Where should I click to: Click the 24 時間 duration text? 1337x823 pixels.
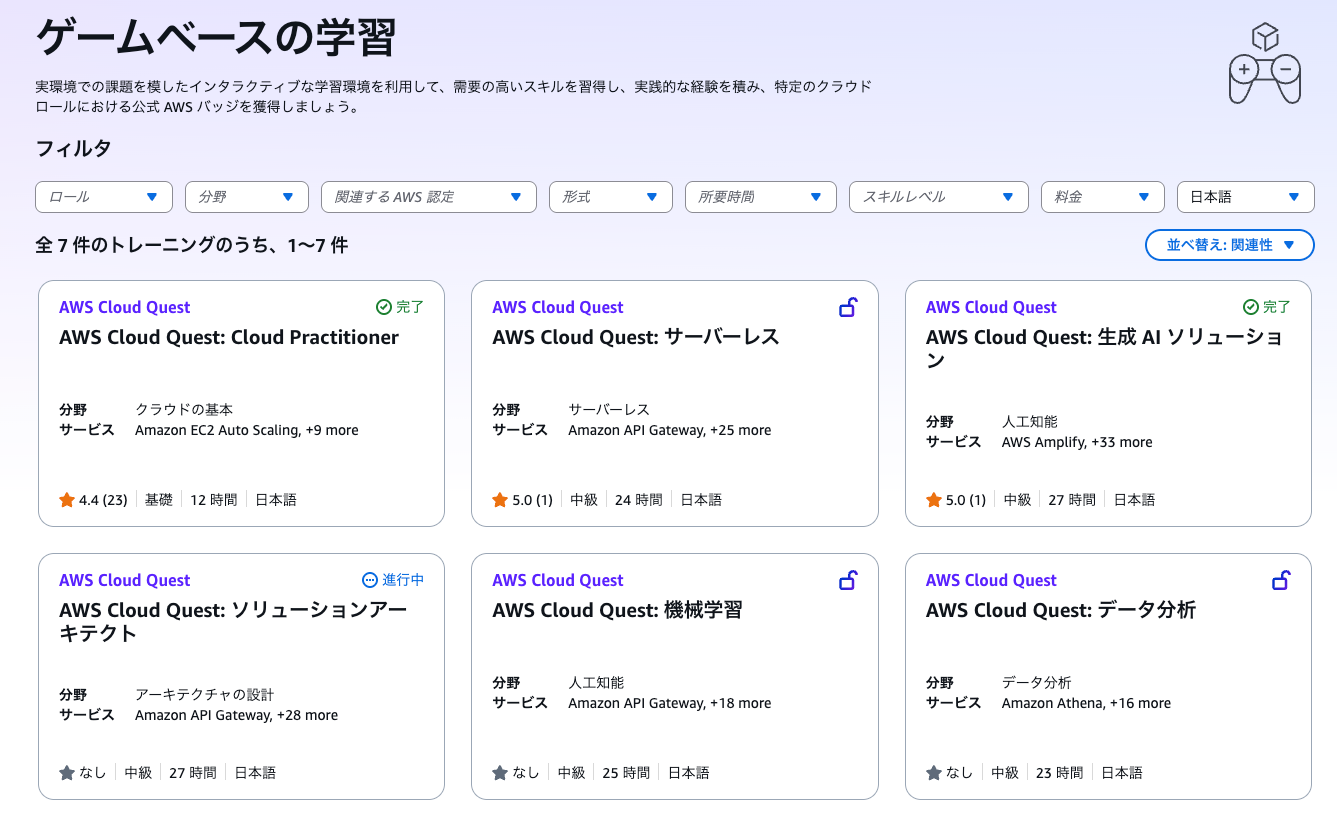pyautogui.click(x=639, y=500)
